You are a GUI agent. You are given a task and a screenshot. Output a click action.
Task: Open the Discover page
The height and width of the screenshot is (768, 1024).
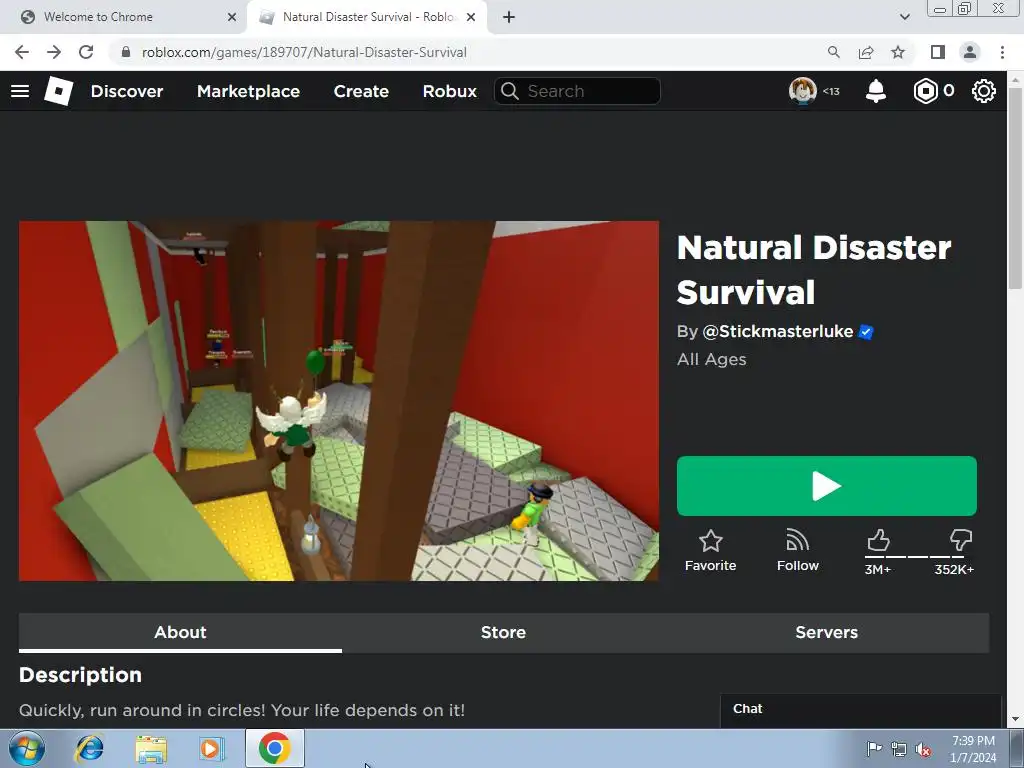coord(127,91)
